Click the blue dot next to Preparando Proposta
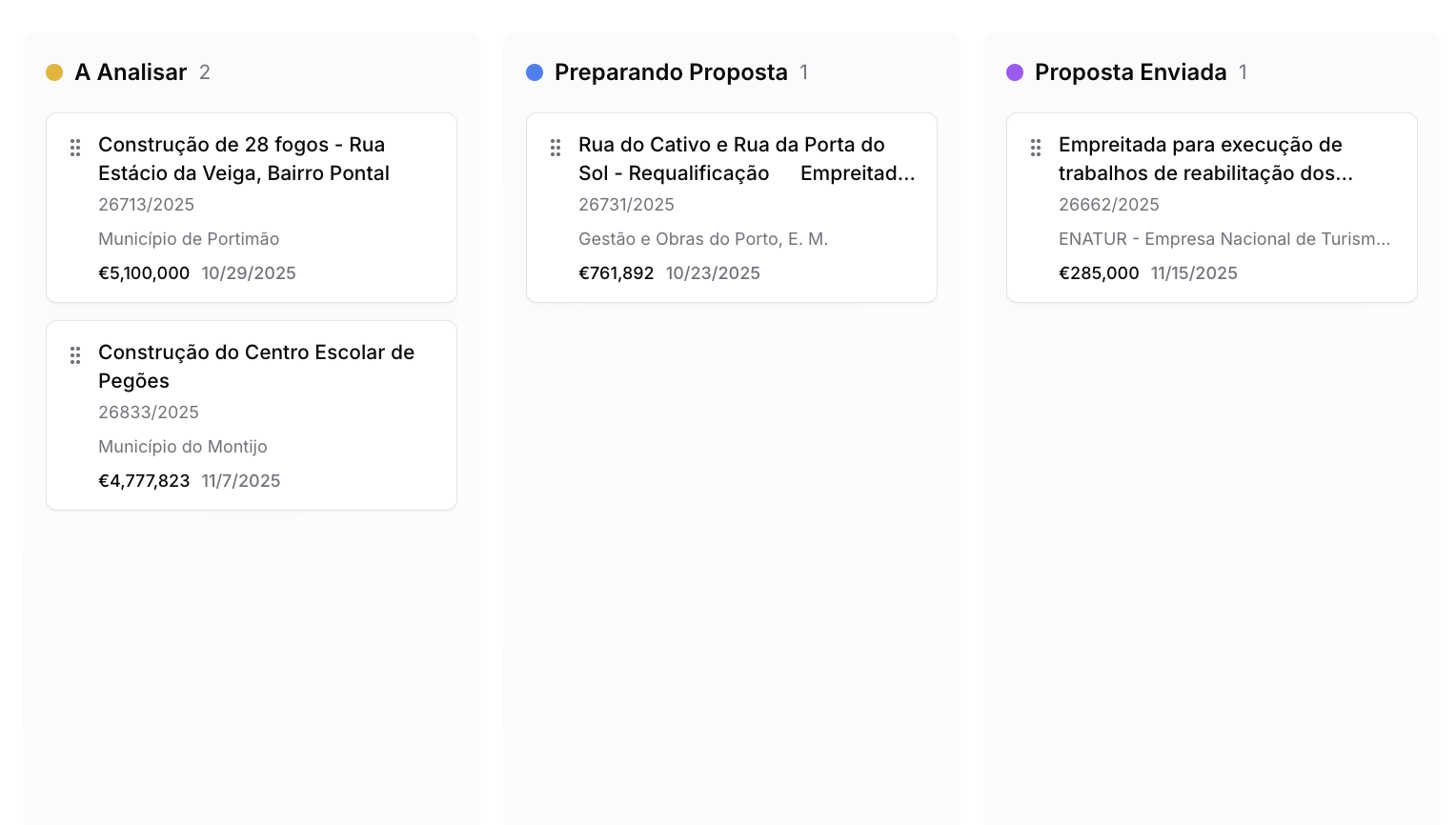This screenshot has height=825, width=1456. pyautogui.click(x=535, y=71)
